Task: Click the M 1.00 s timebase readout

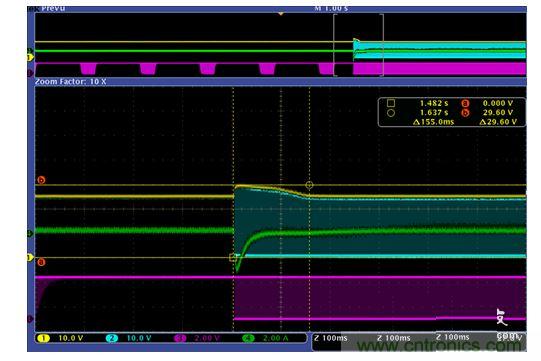Action: [x=331, y=8]
